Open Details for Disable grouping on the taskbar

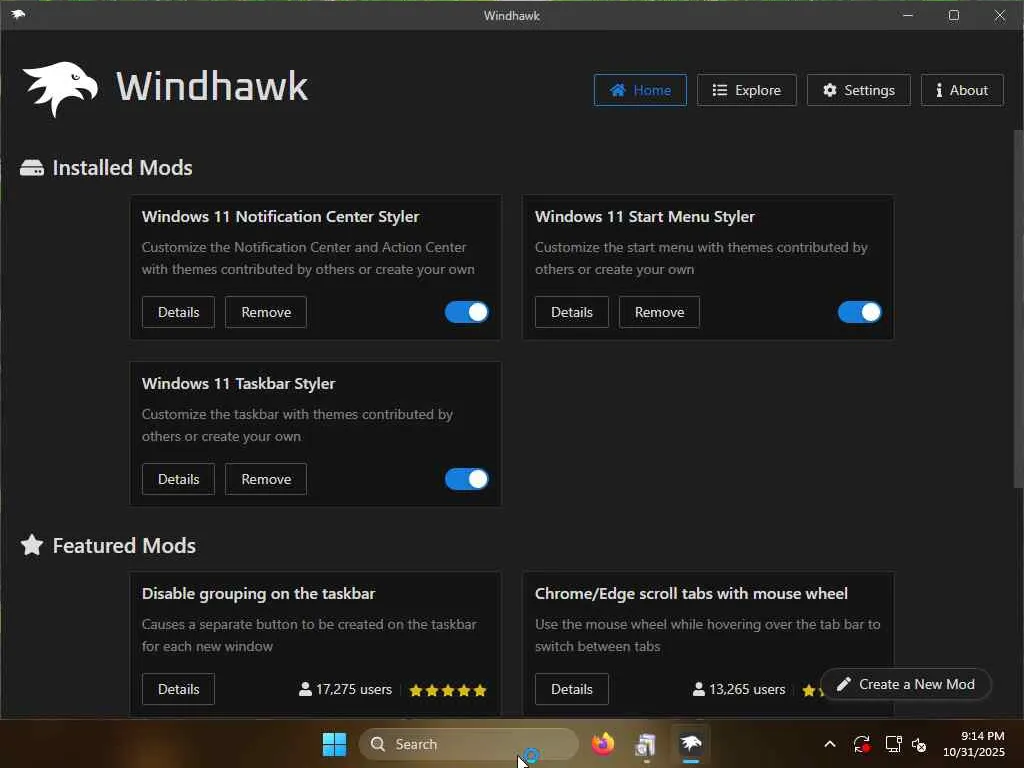(178, 689)
